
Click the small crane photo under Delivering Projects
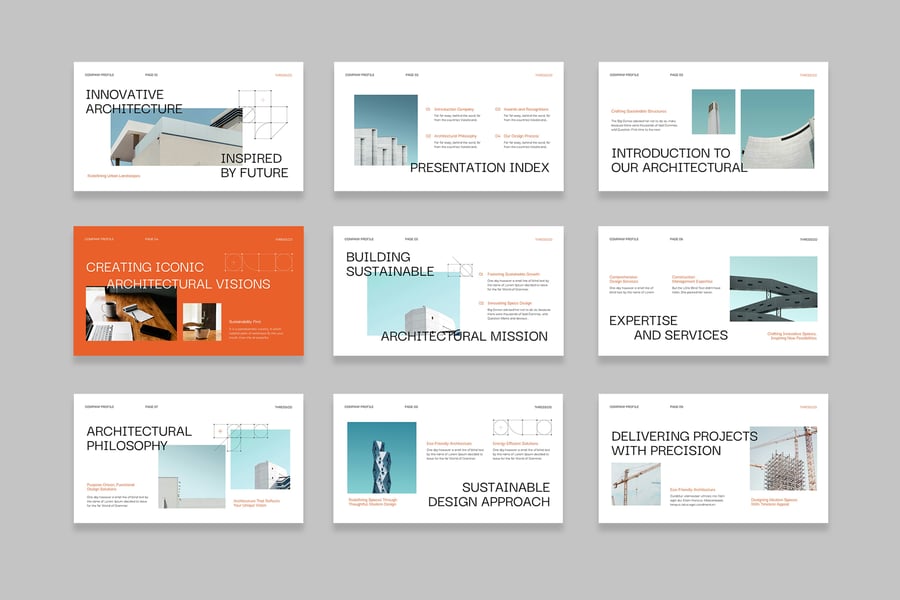[636, 483]
